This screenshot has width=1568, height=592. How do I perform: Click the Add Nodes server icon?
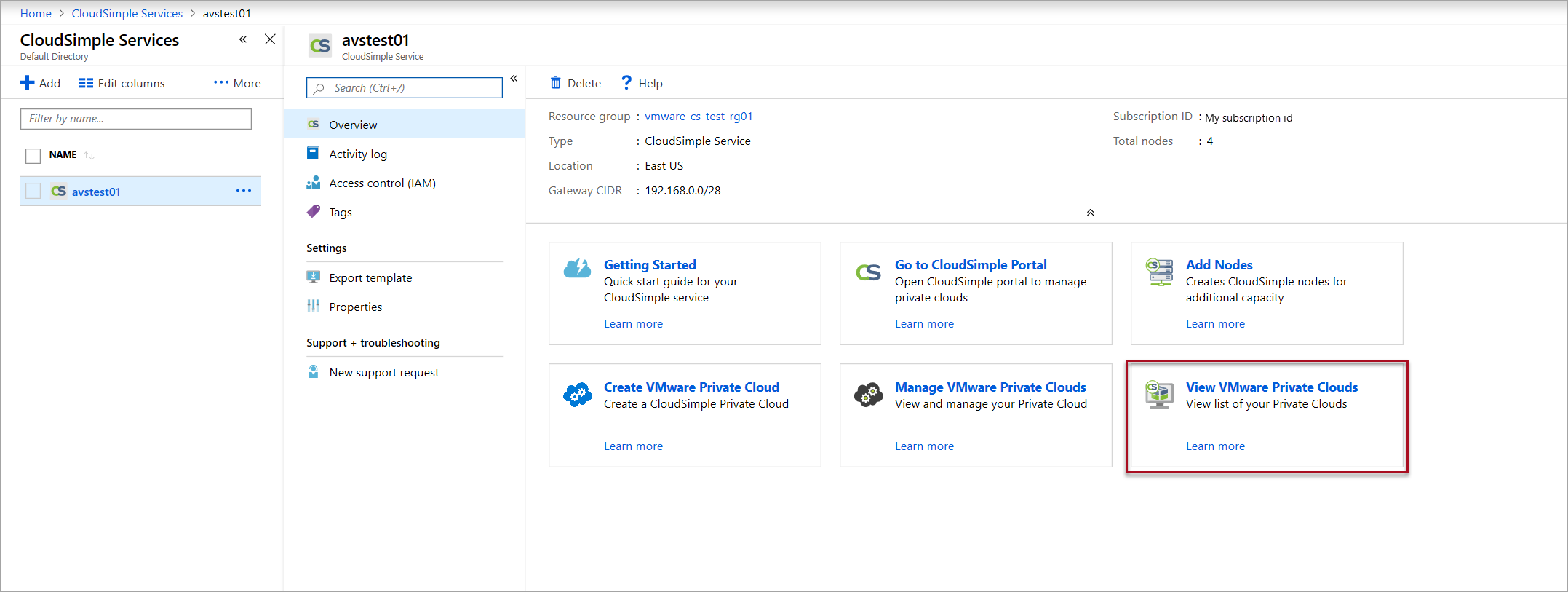(1160, 272)
